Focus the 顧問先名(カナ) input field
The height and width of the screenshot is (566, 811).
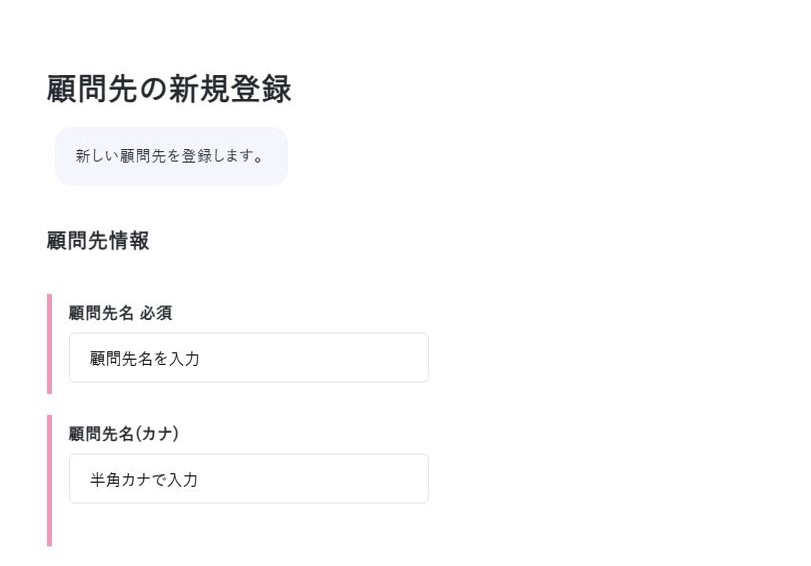click(249, 479)
